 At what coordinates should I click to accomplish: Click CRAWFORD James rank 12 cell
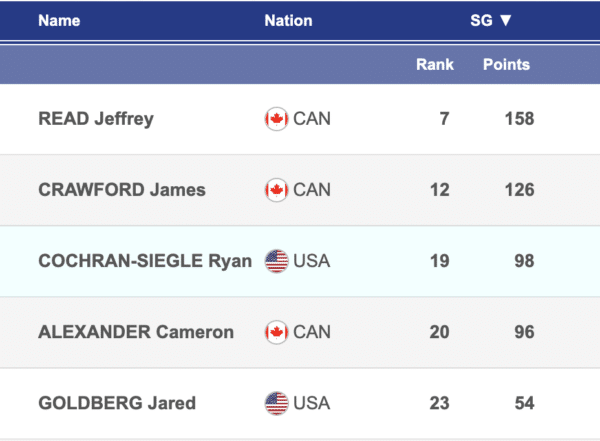click(x=440, y=190)
